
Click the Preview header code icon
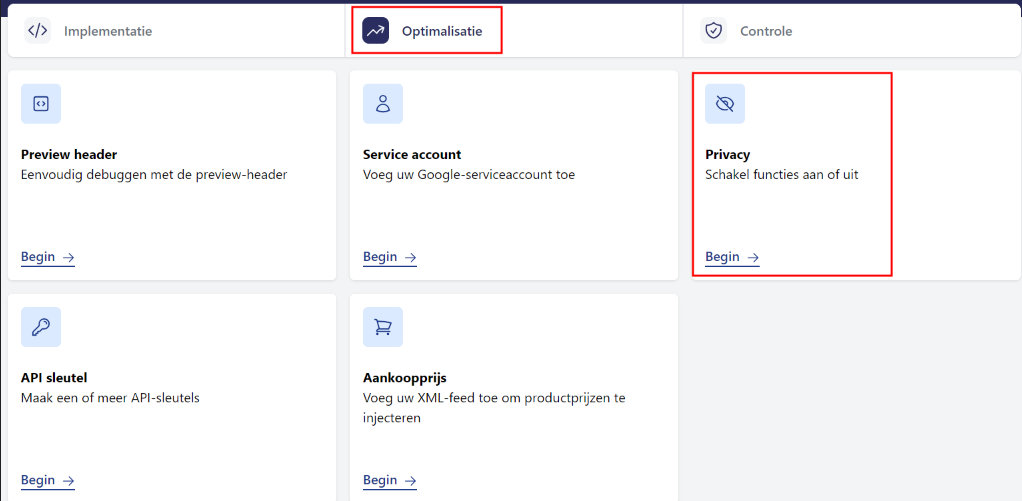click(x=41, y=104)
